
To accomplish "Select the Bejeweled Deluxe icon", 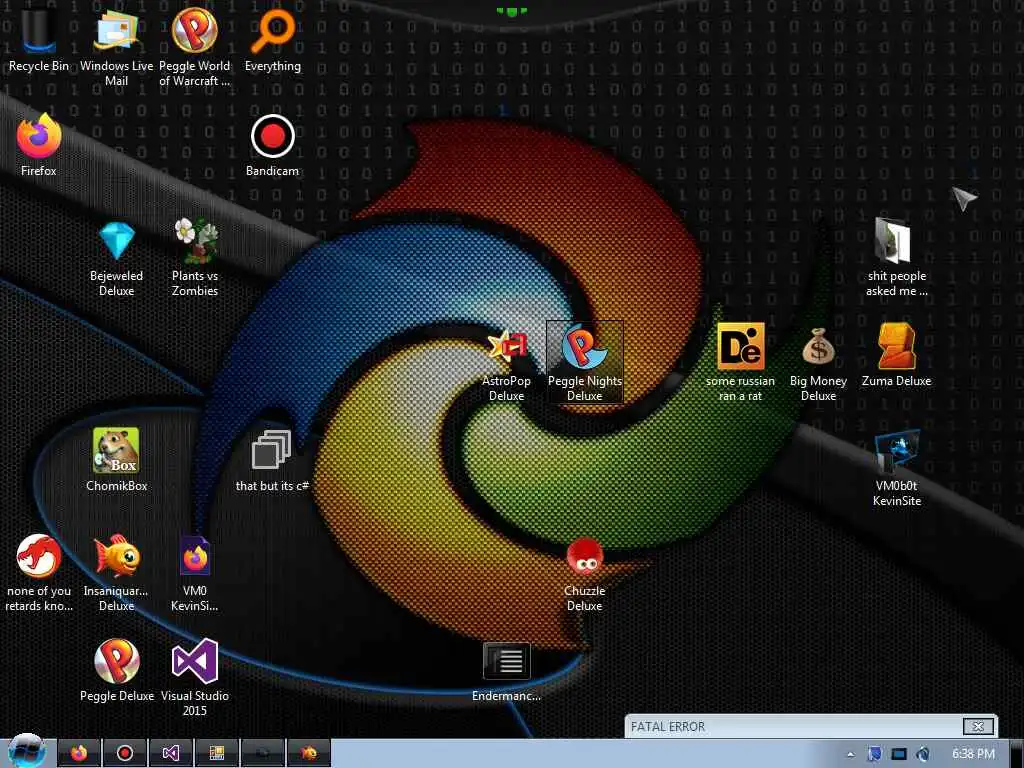I will coord(116,257).
